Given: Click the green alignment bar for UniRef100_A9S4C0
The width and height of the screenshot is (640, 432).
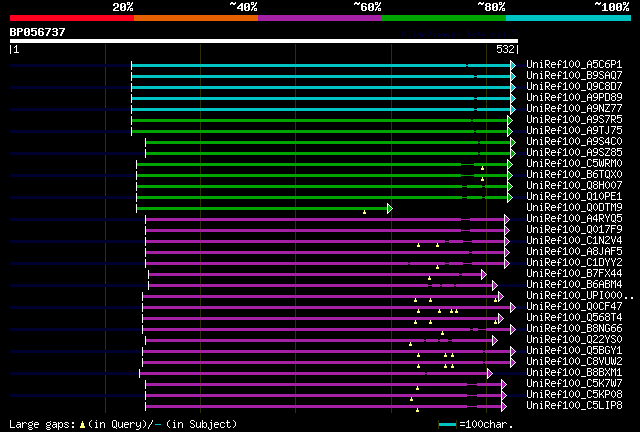Looking at the screenshot, I should (328, 143).
